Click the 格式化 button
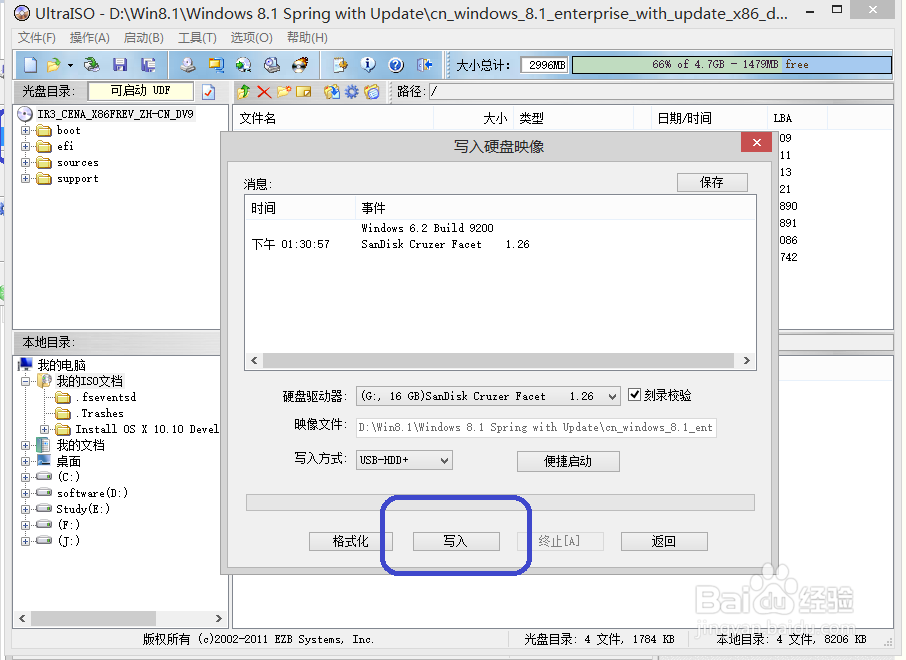The height and width of the screenshot is (660, 906). point(351,542)
